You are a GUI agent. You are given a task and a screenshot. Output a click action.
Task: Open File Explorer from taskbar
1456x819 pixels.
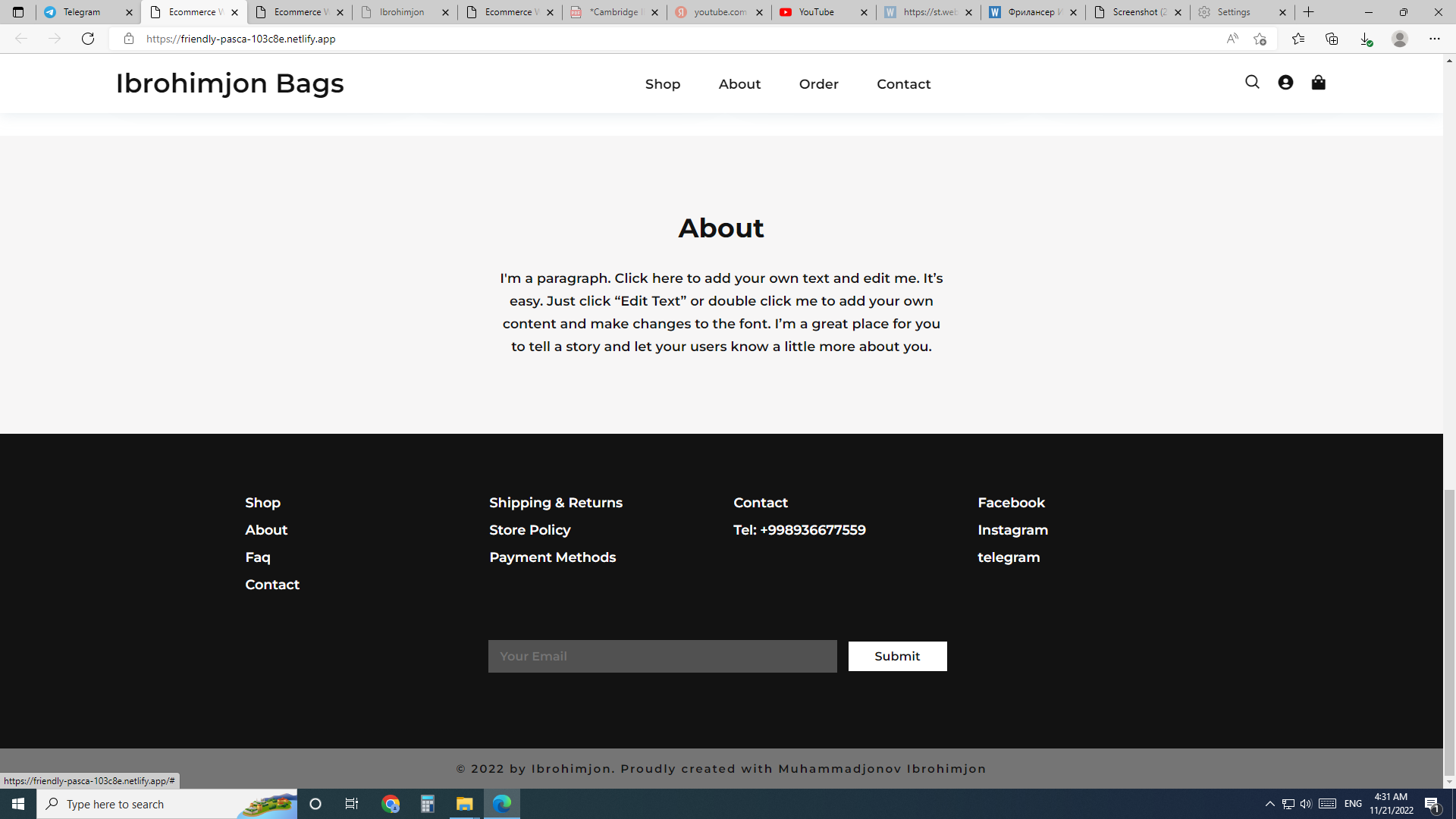[x=464, y=804]
